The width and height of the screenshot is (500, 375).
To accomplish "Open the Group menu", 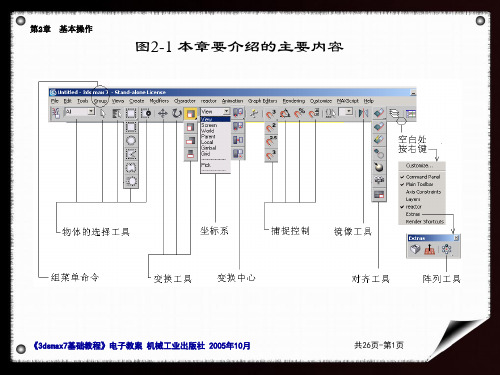I will (x=100, y=101).
